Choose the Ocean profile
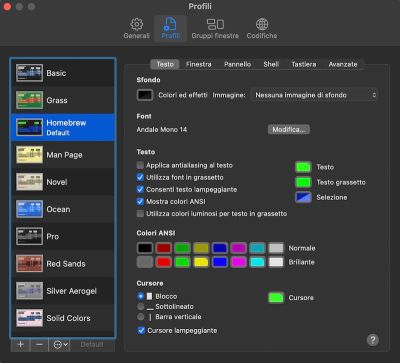Screen dimensions: 400x363 (63, 209)
